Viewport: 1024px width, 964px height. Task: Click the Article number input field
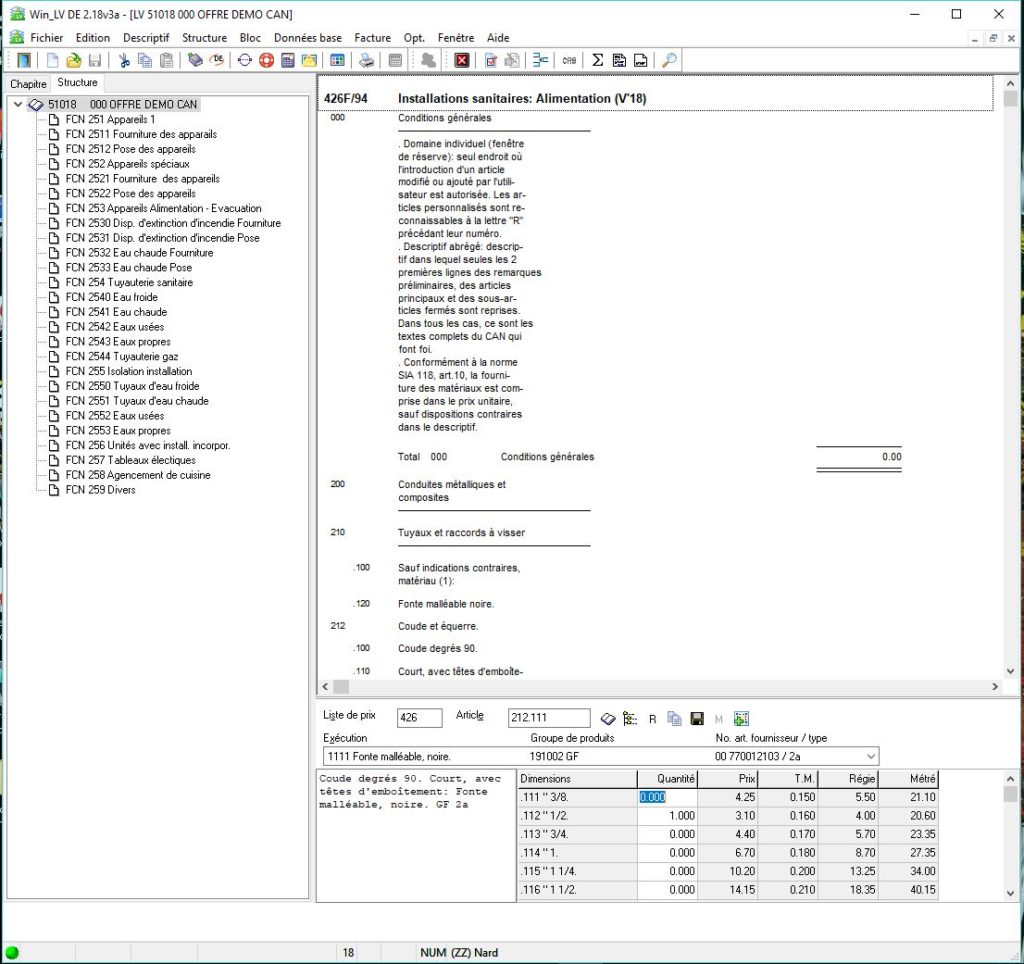pyautogui.click(x=549, y=717)
